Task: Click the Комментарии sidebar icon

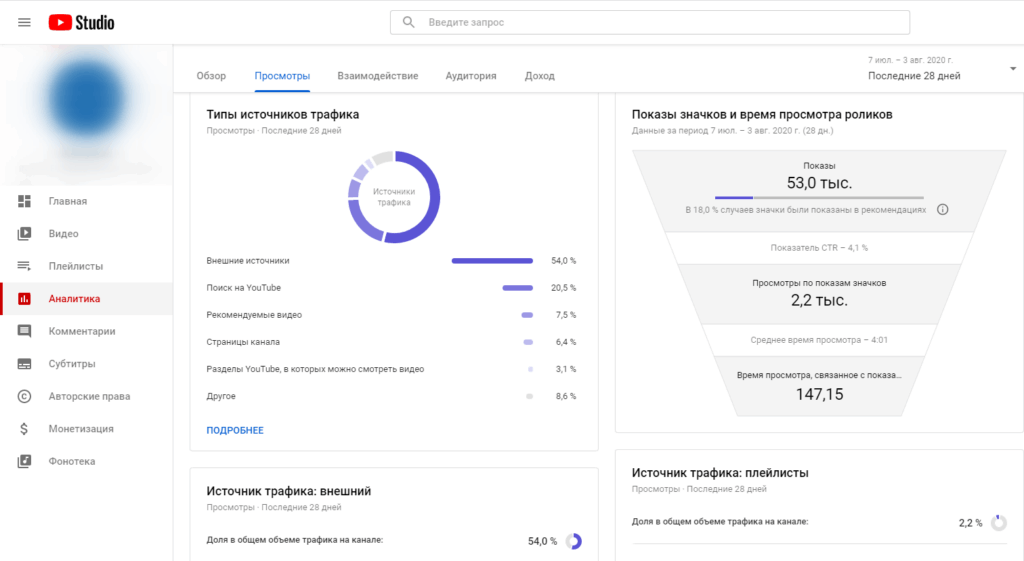Action: coord(24,331)
